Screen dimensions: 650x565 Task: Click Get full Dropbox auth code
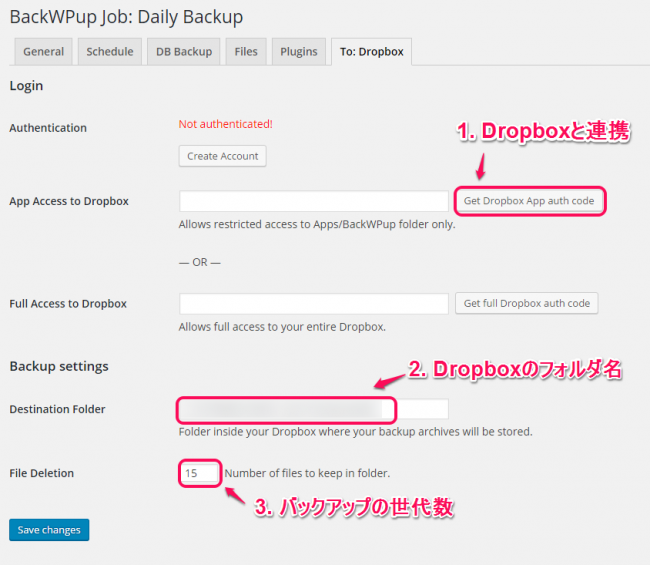[526, 303]
